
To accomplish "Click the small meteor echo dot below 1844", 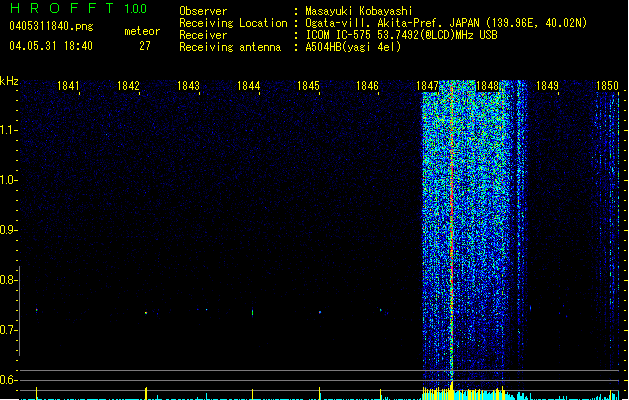I will tap(252, 312).
